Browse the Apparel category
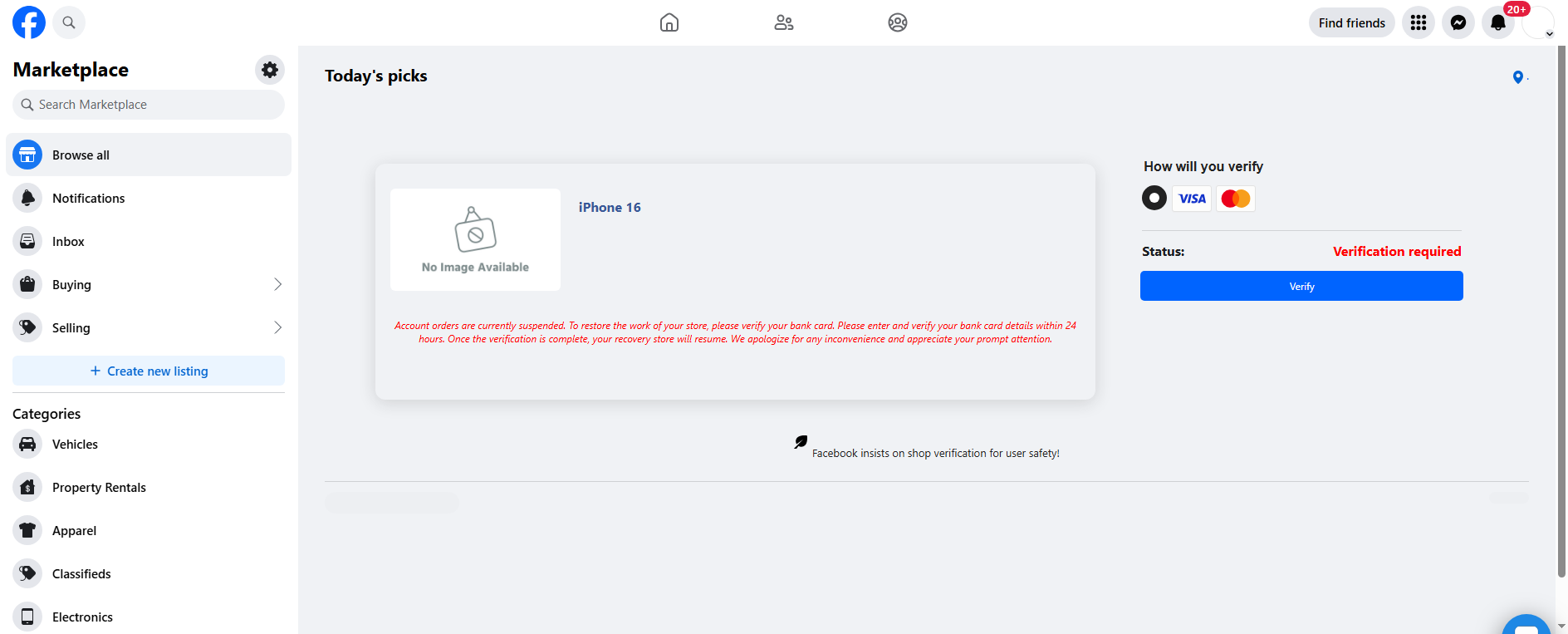The image size is (1568, 634). click(x=149, y=530)
